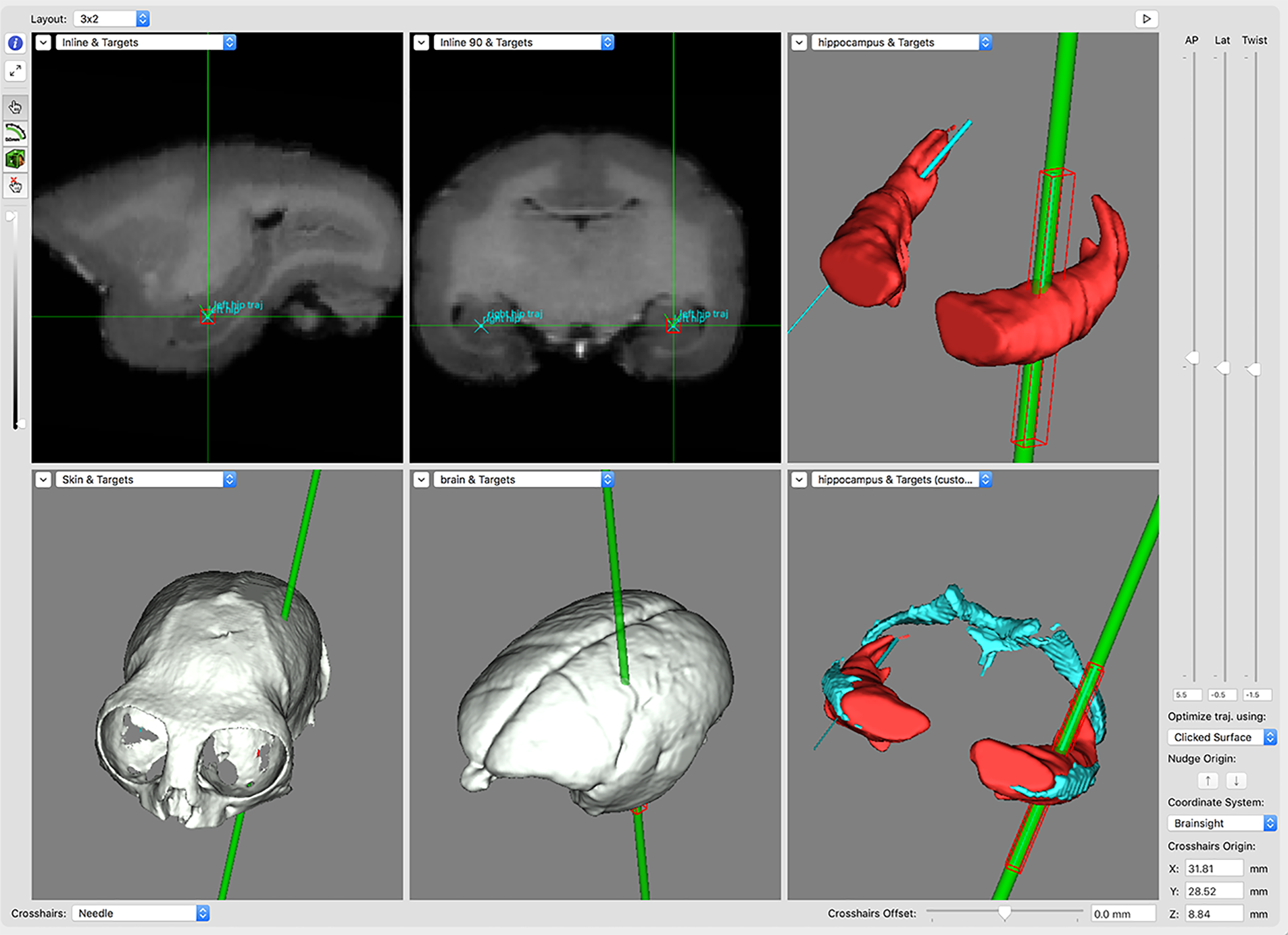Screen dimensions: 1288x935
Task: Select the green 3D crop box tool
Action: (x=15, y=160)
